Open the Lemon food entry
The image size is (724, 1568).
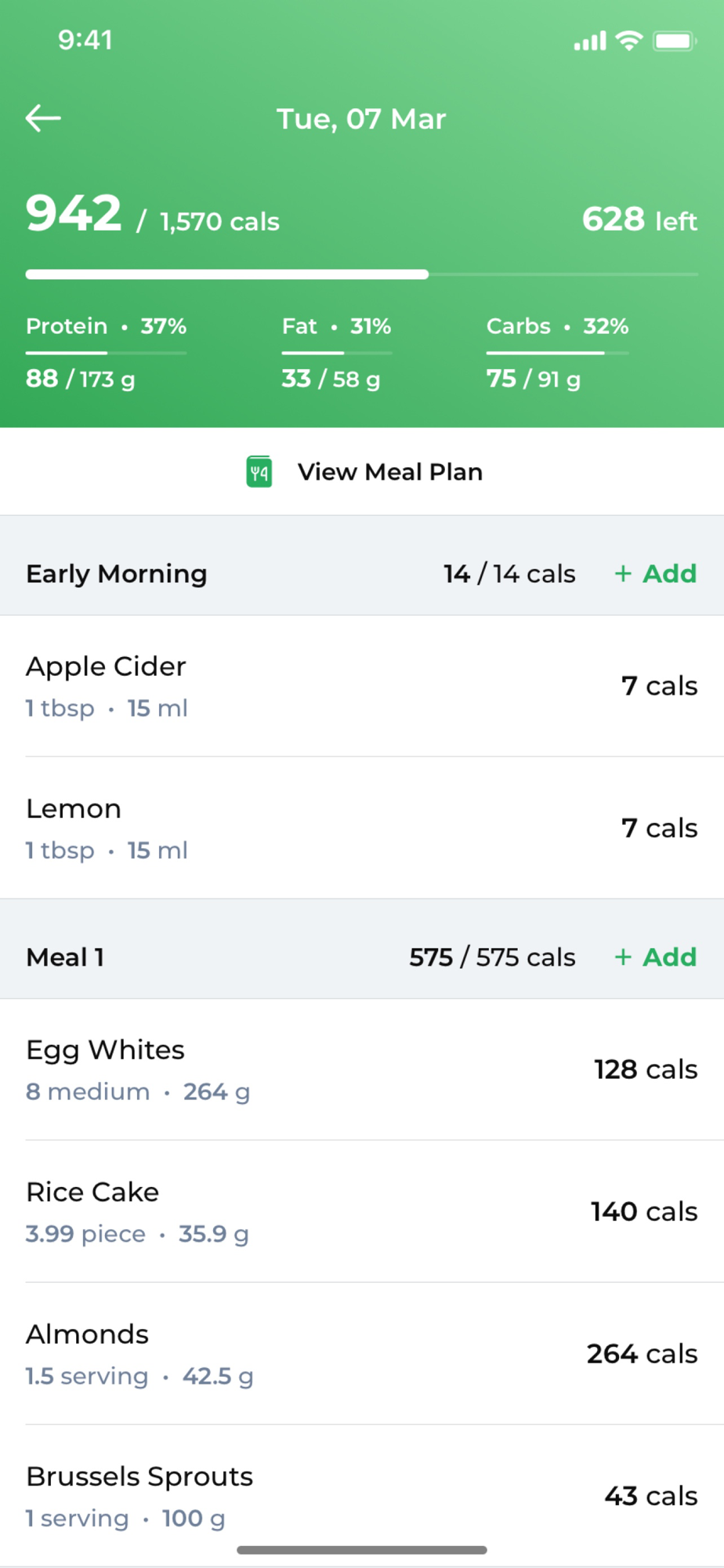coord(361,828)
